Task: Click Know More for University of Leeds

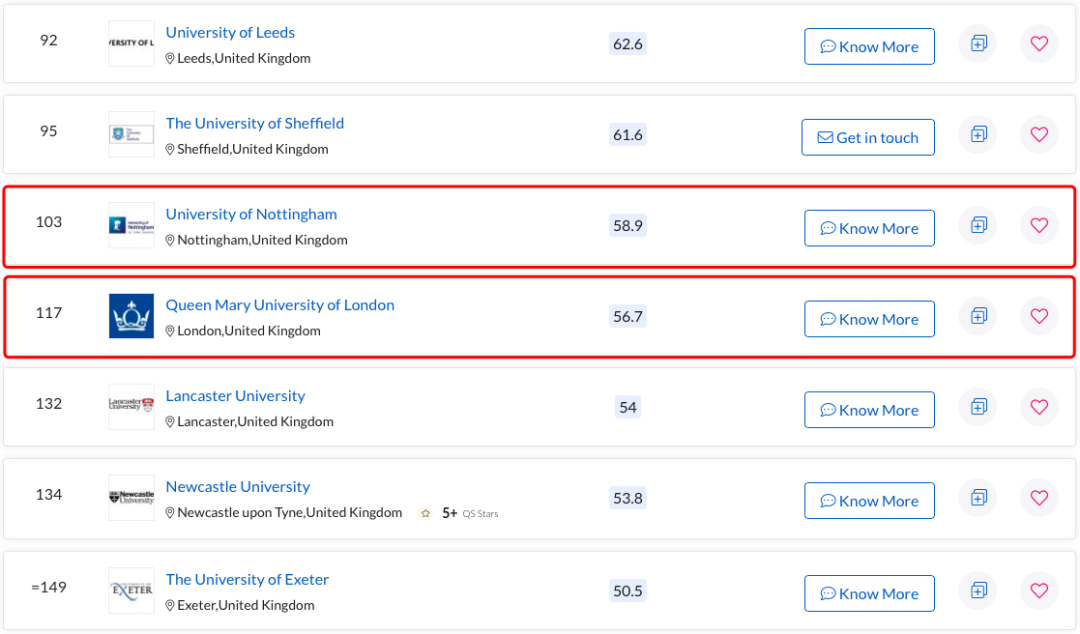Action: 869,46
